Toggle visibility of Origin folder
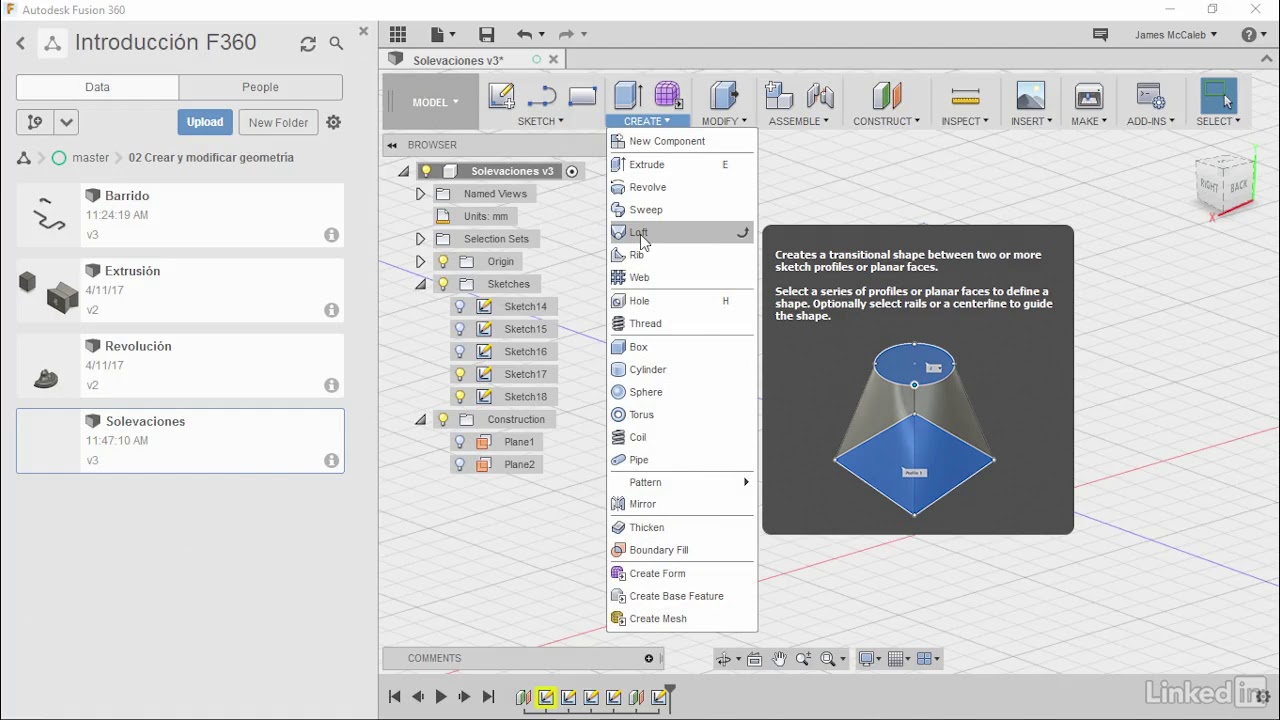This screenshot has width=1280, height=720. [x=443, y=262]
